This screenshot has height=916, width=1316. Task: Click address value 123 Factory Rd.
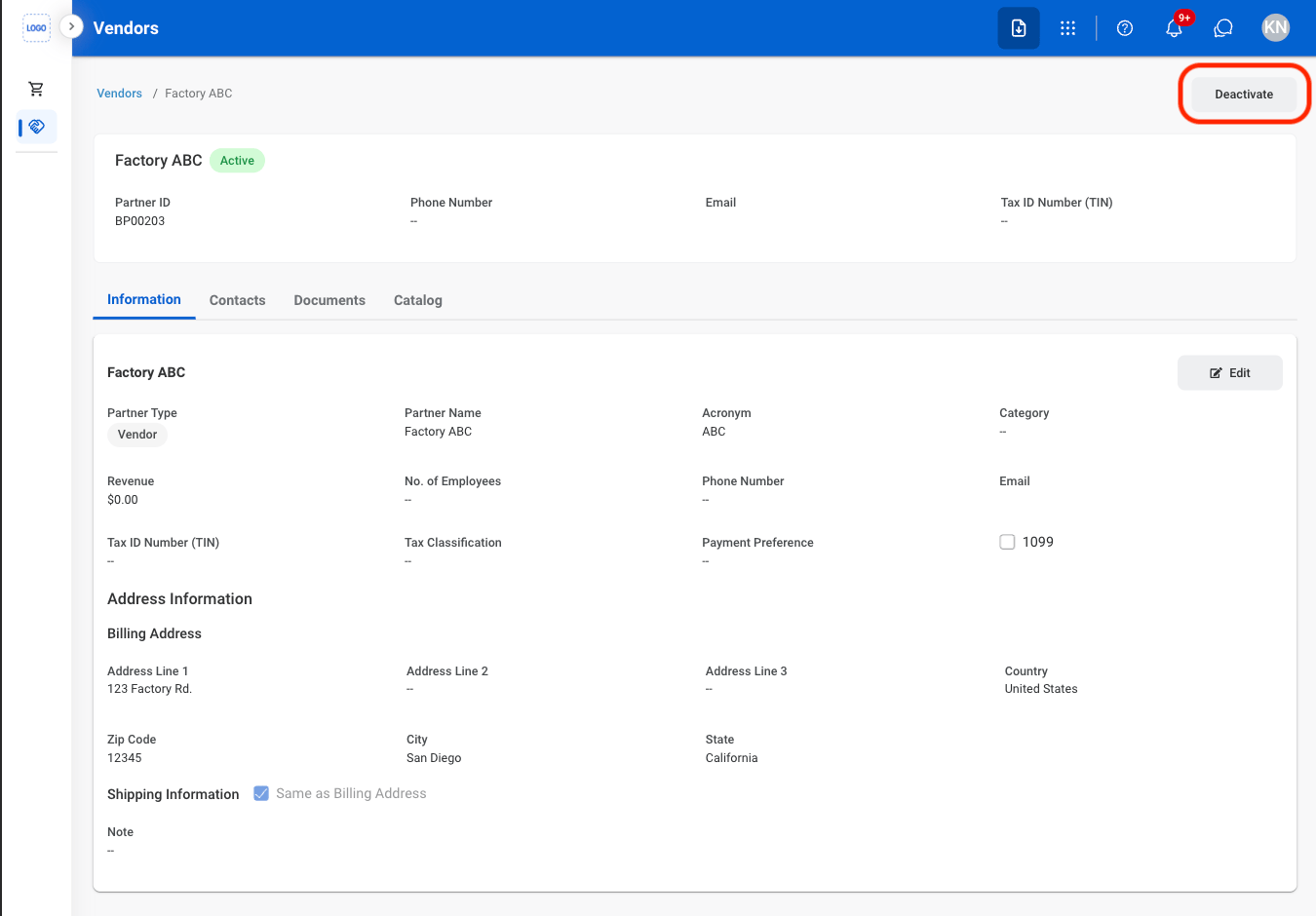[x=150, y=689]
